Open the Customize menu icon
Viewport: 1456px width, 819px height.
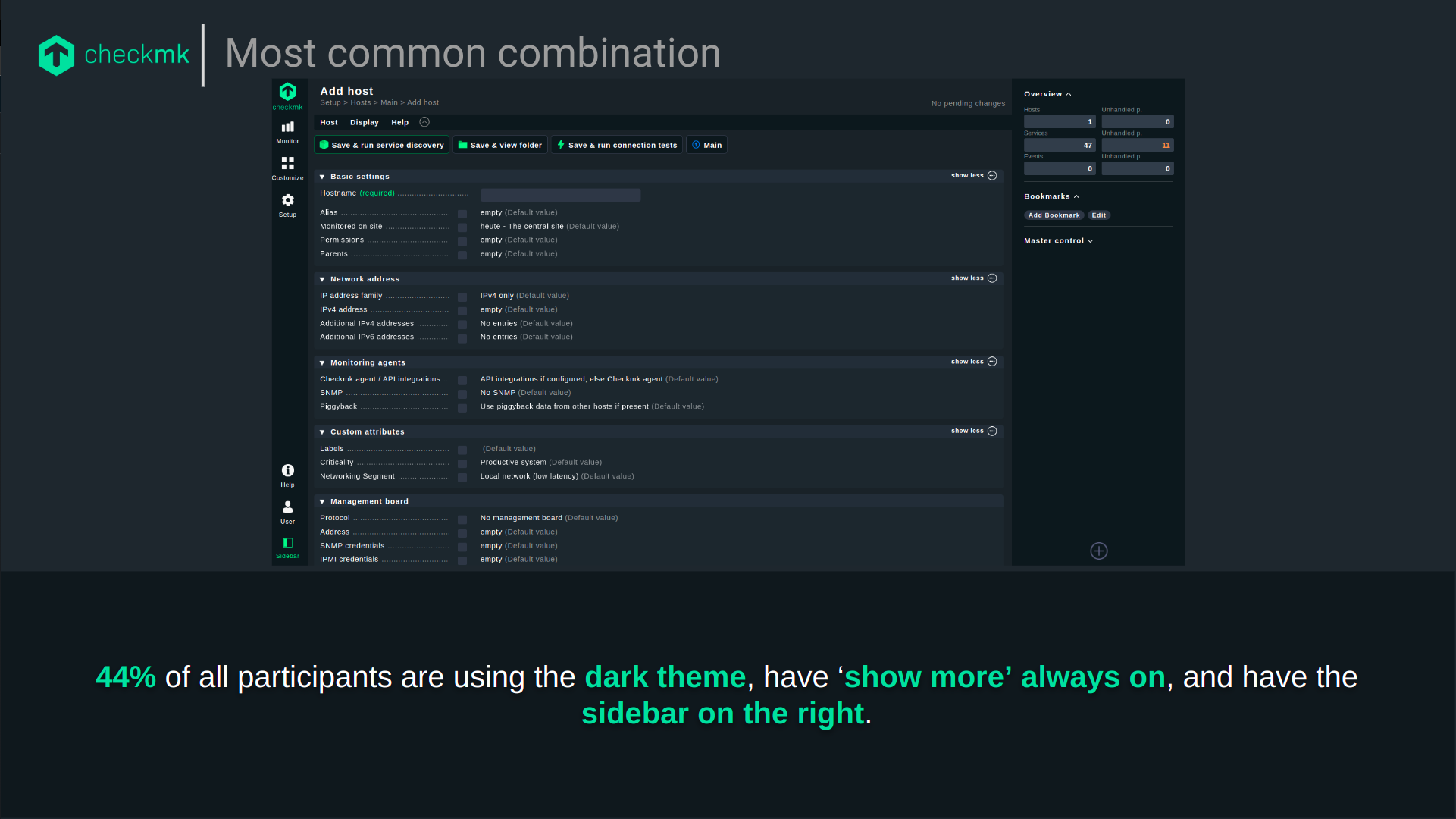point(287,168)
